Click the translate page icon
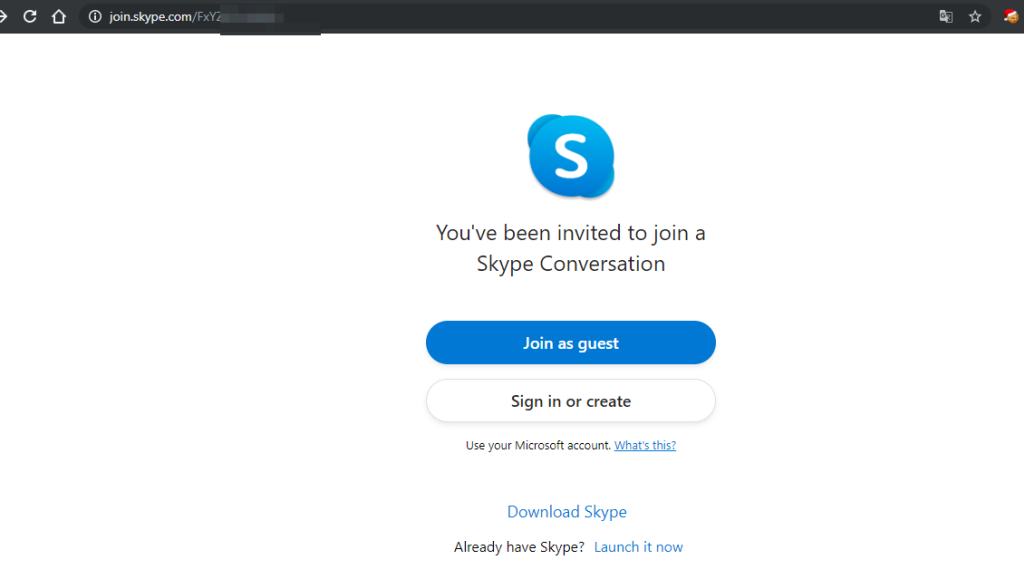Viewport: 1024px width, 579px height. [946, 16]
